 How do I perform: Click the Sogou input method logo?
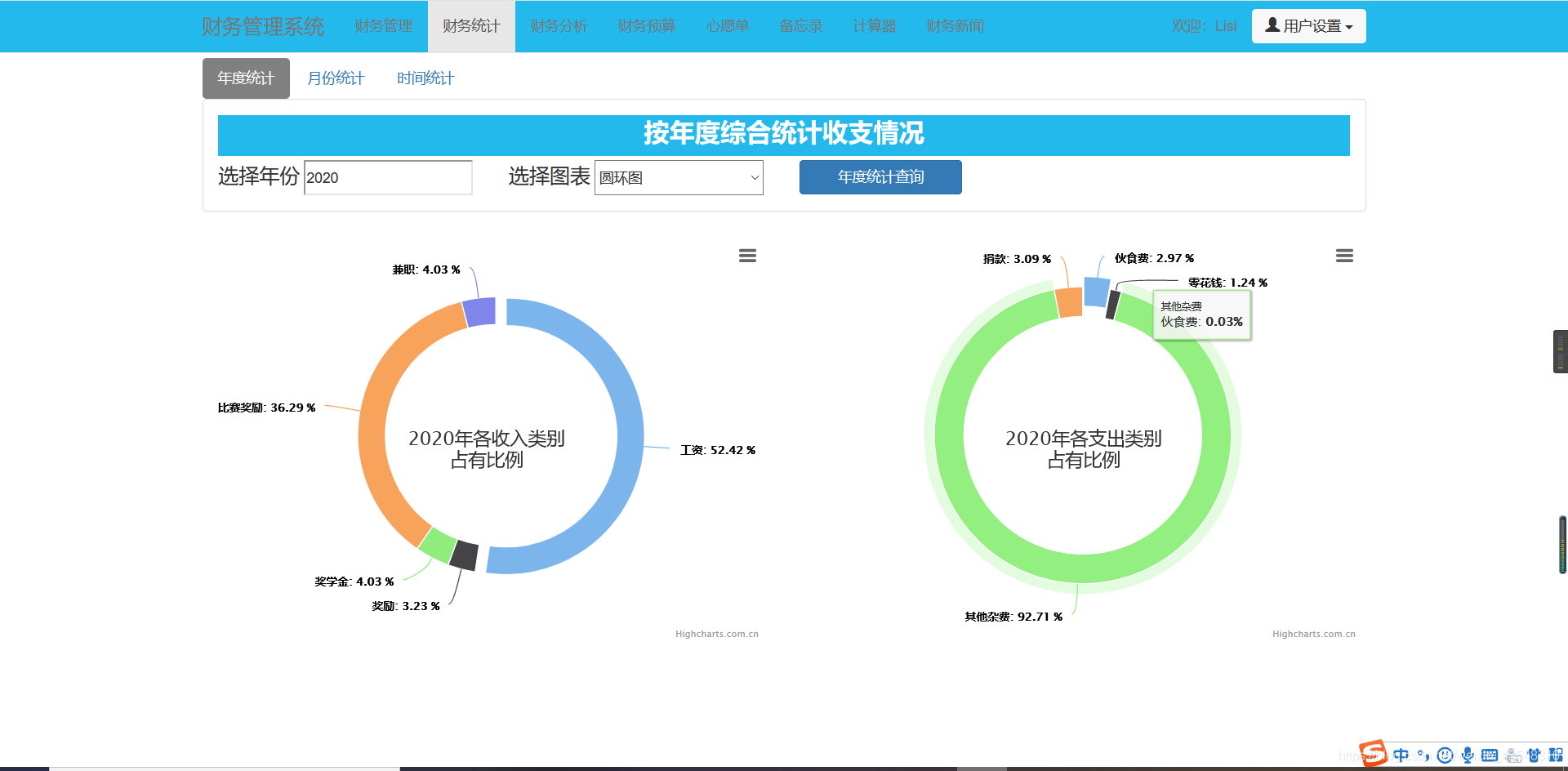coord(1372,755)
